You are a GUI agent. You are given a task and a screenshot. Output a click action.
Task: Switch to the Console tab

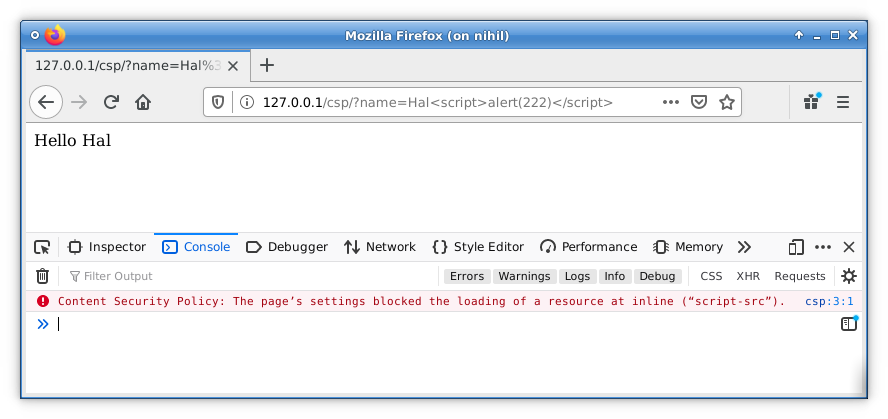(x=196, y=247)
